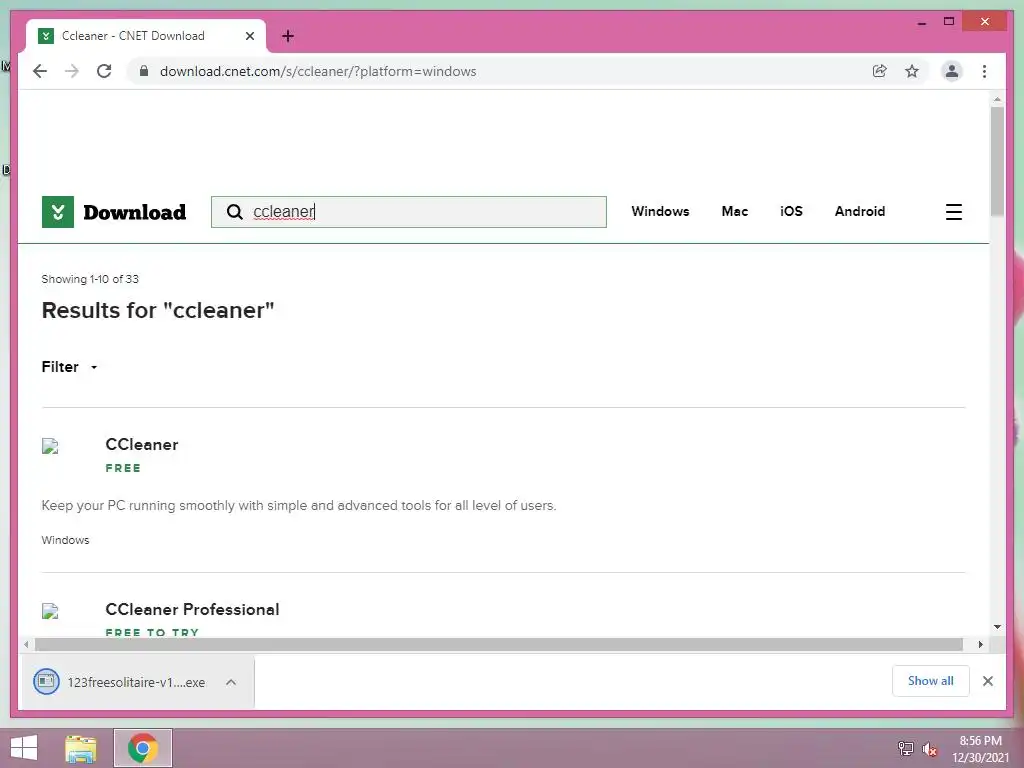Click the Download wordmark text
This screenshot has width=1024, height=768.
pyautogui.click(x=135, y=212)
